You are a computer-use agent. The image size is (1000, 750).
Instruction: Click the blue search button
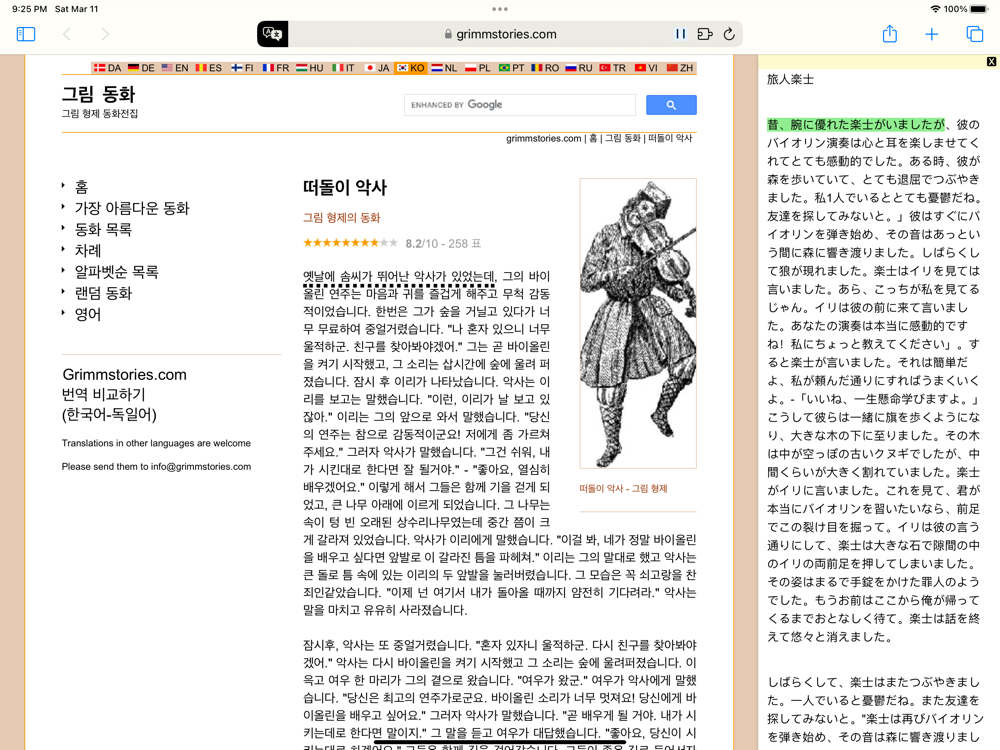671,105
